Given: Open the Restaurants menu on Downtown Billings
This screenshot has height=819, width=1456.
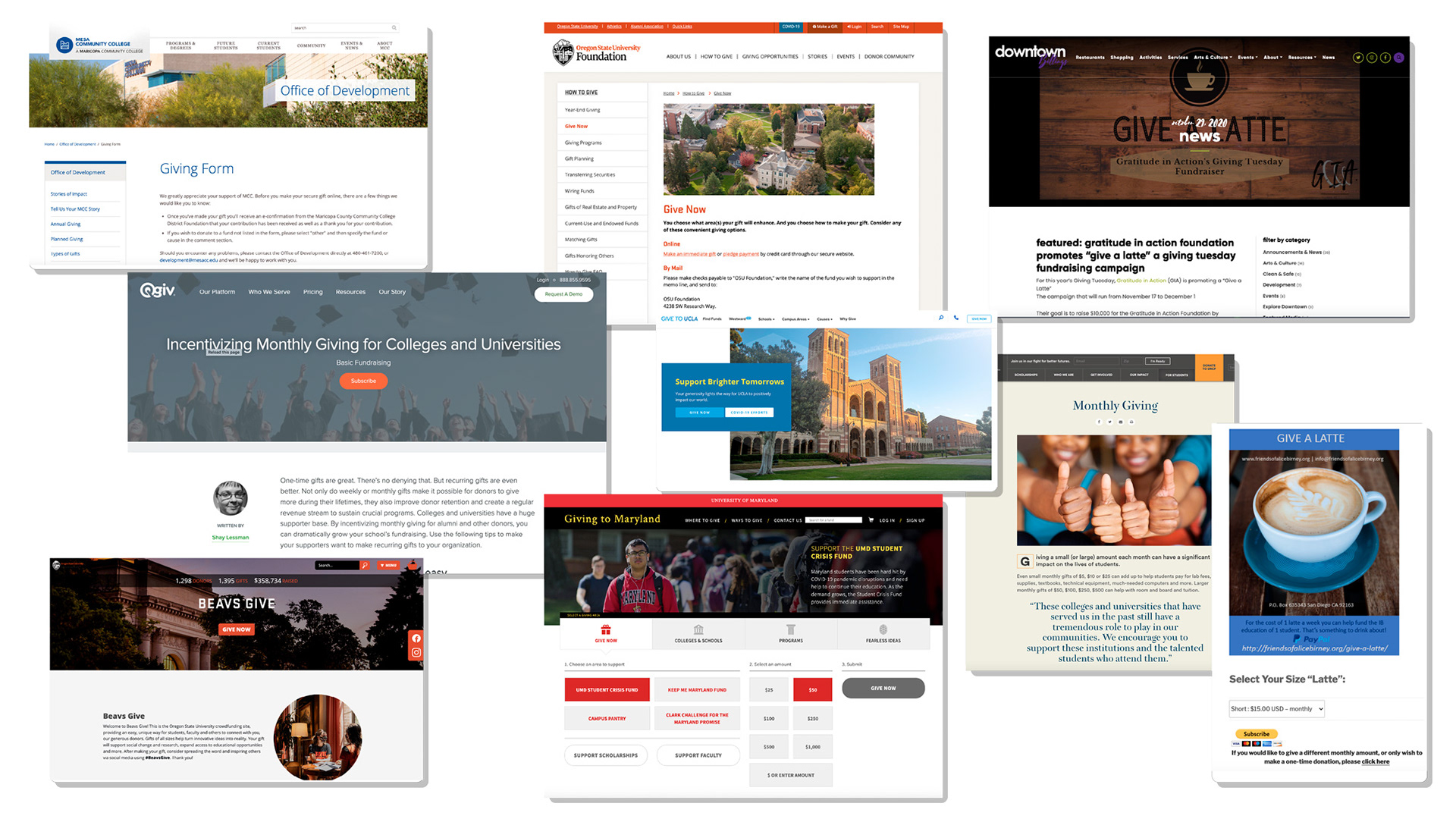Looking at the screenshot, I should tap(1090, 58).
